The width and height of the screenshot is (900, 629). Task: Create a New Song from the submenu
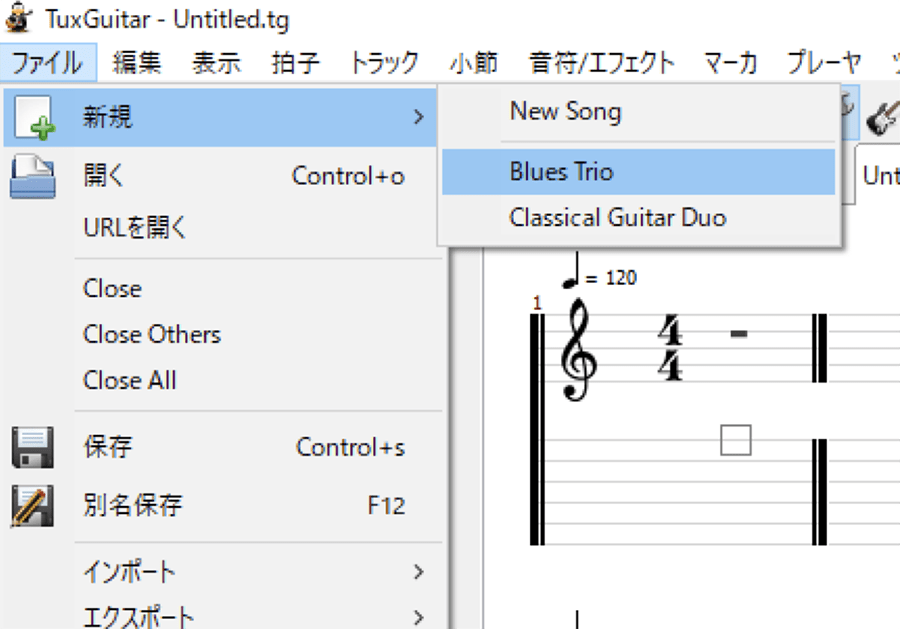(x=565, y=111)
